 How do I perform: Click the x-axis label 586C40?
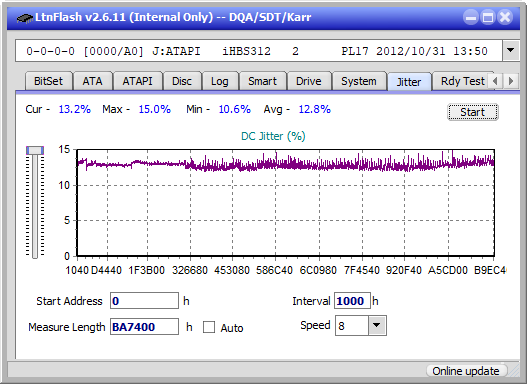click(274, 270)
